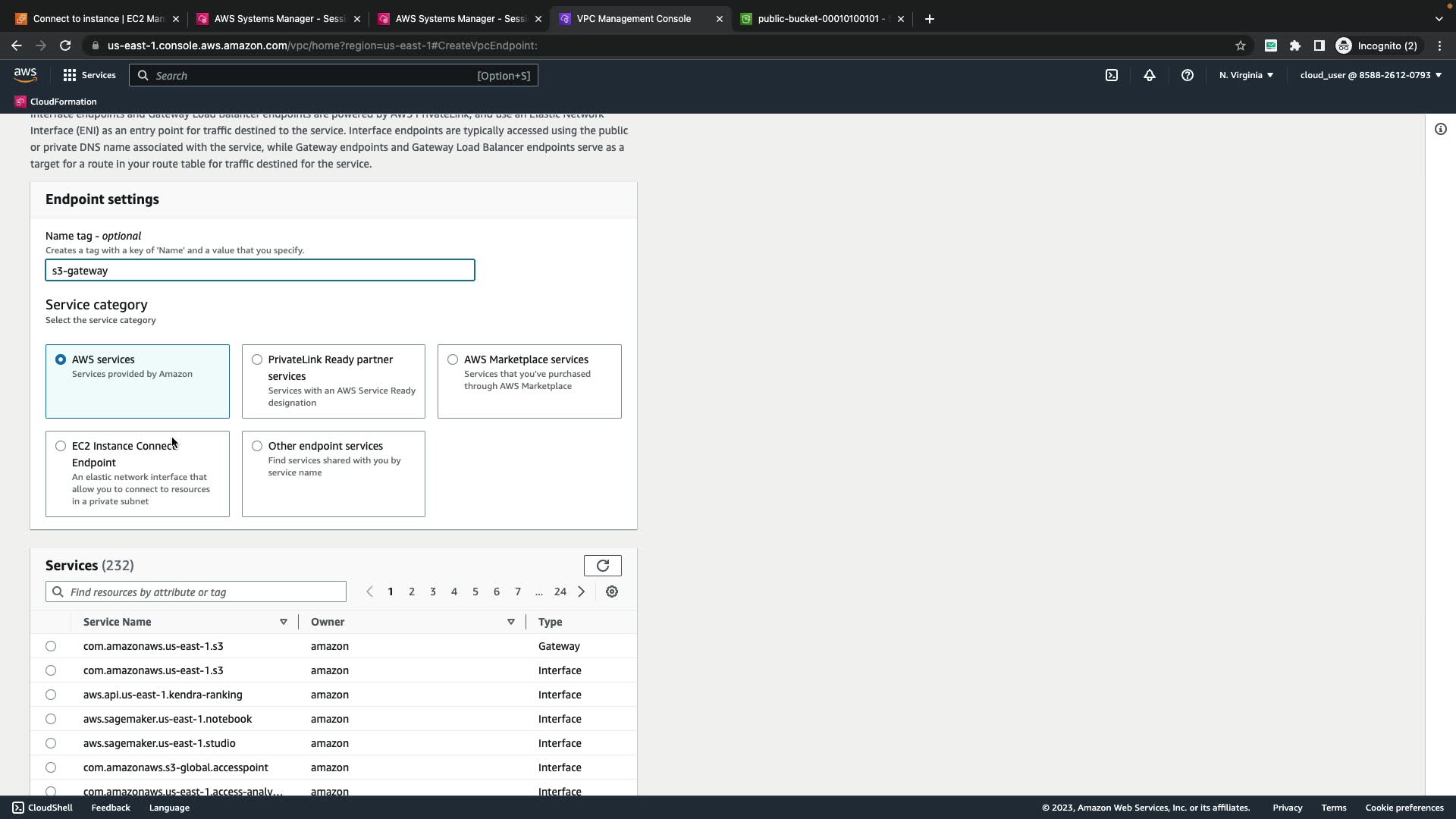The height and width of the screenshot is (819, 1456).
Task: Select EC2 Instance Connect Endpoint category
Action: point(61,446)
